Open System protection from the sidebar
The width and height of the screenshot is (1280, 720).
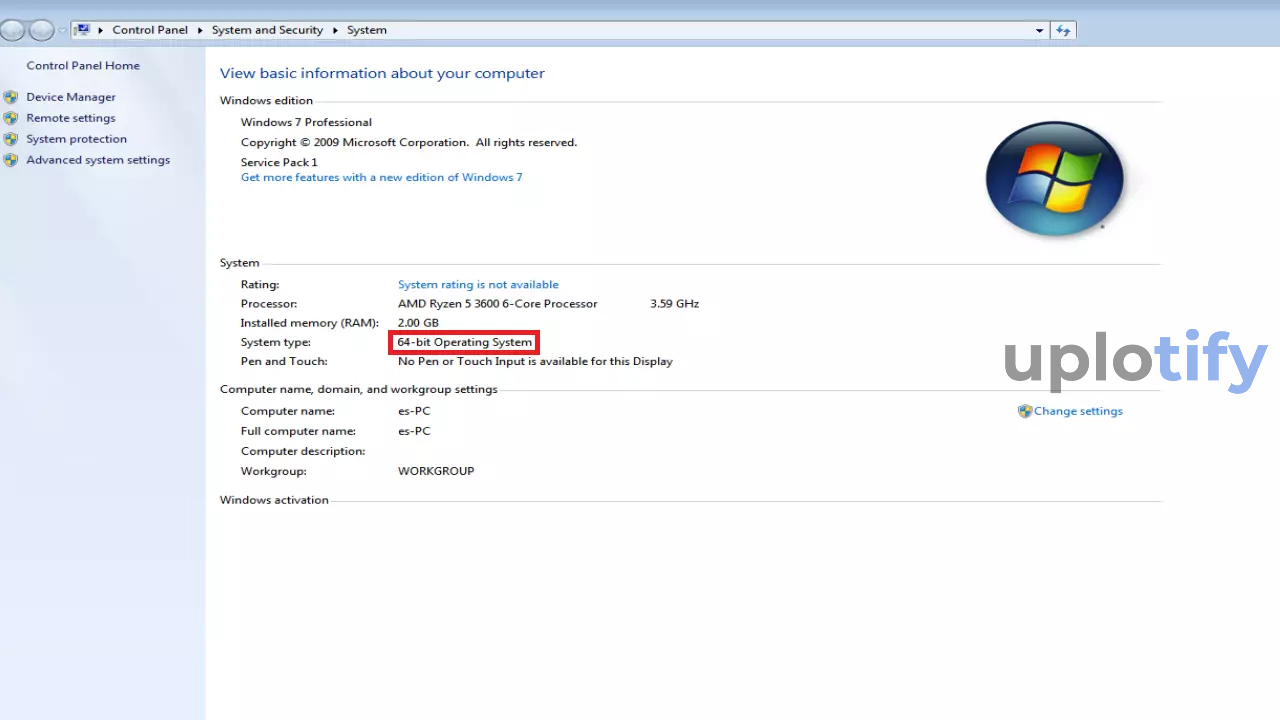pyautogui.click(x=76, y=139)
